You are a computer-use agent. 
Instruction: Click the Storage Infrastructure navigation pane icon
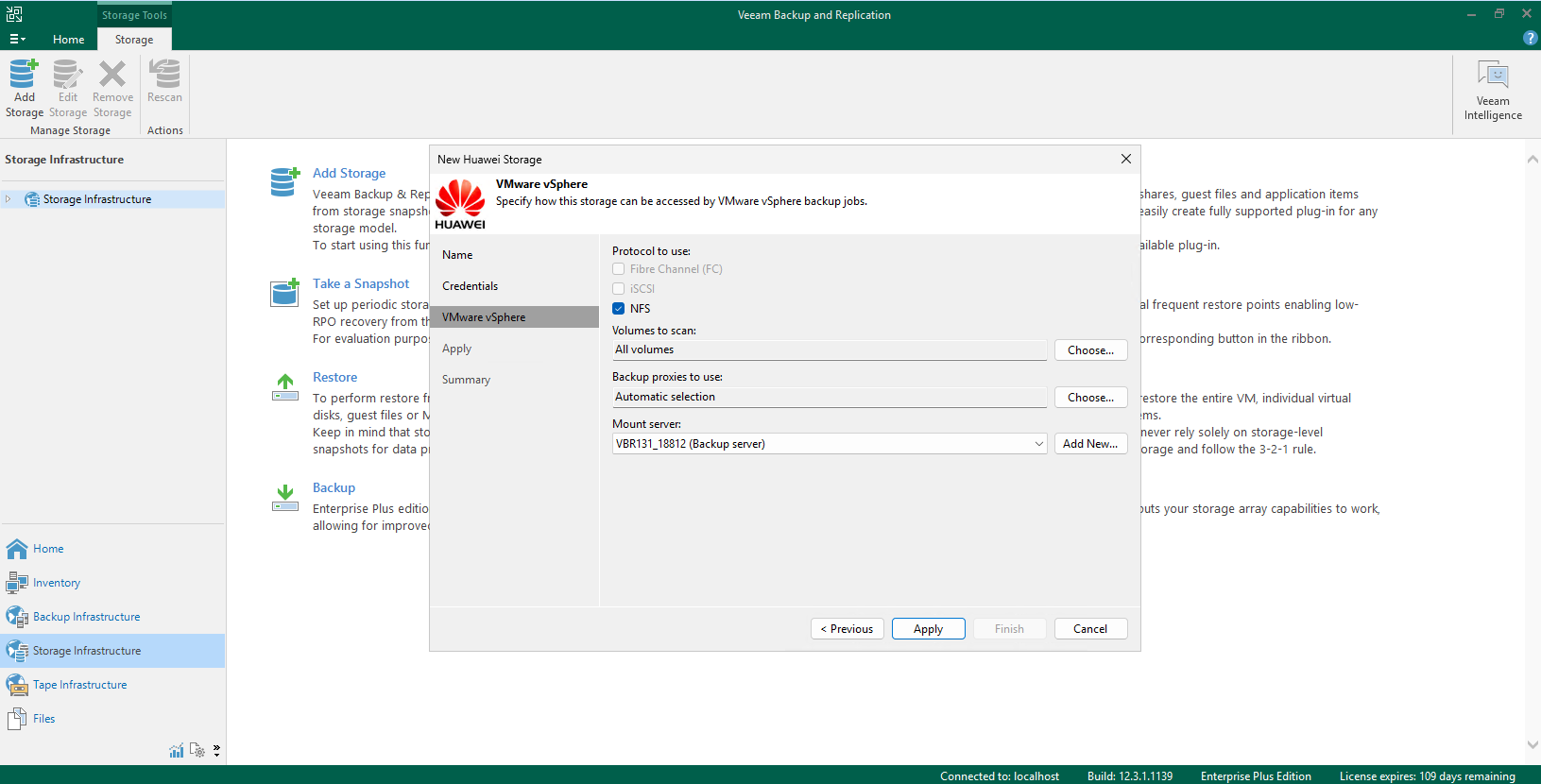(x=17, y=651)
